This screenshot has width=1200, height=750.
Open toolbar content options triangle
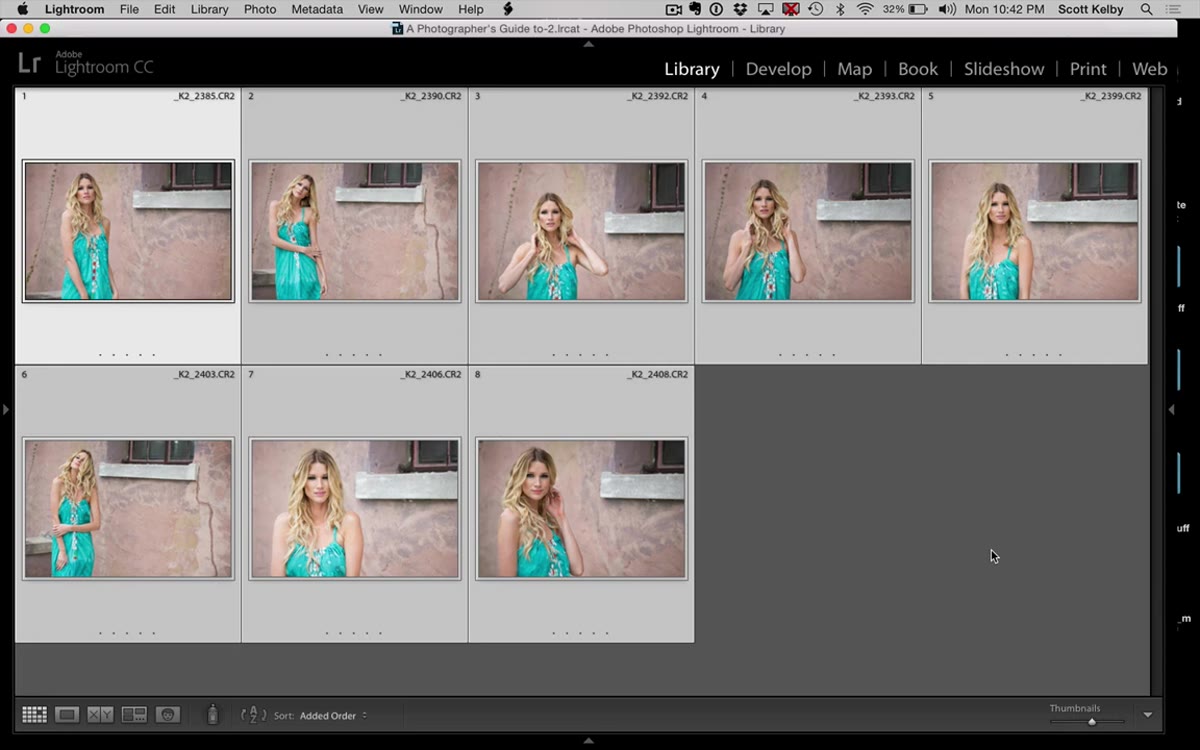[x=1147, y=715]
